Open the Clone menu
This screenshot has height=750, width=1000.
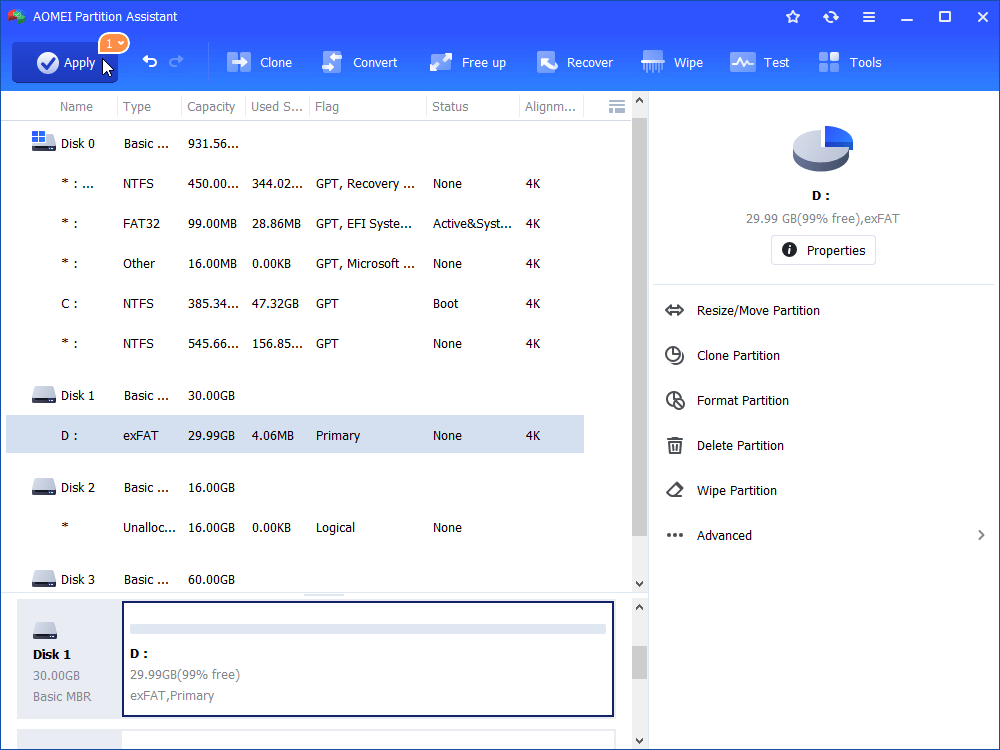click(260, 62)
